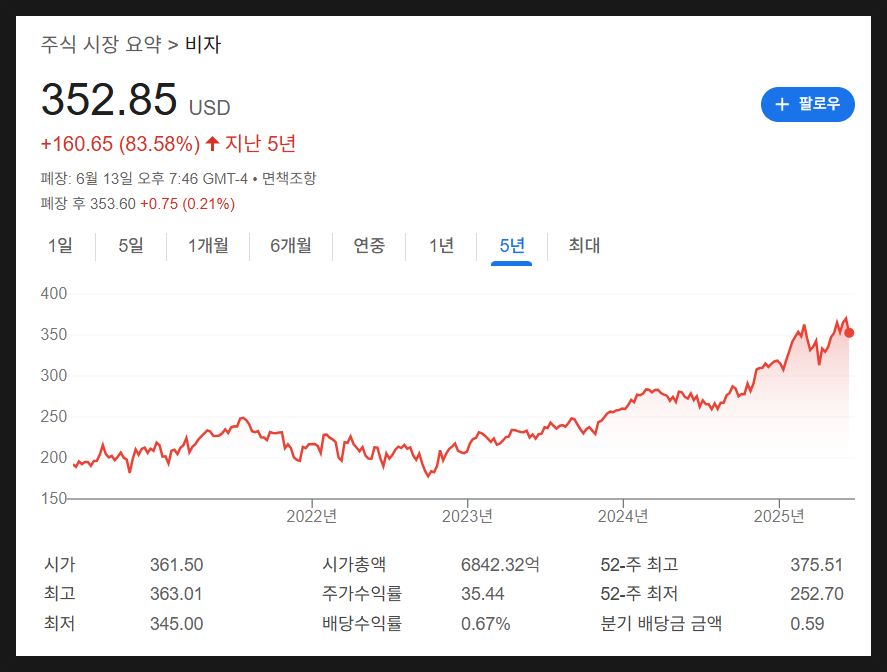Click the 최고 value 363.01

[x=176, y=594]
